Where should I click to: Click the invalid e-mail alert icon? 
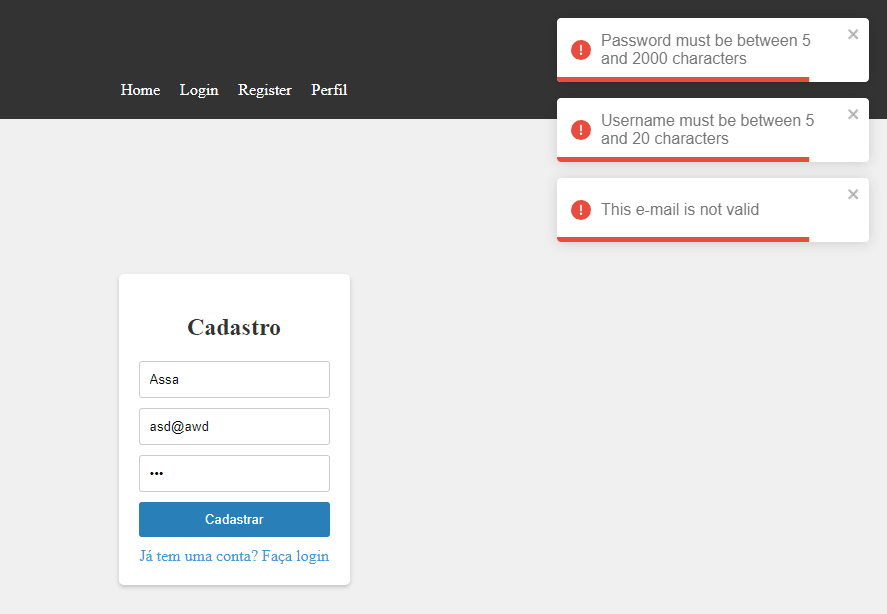(x=581, y=210)
